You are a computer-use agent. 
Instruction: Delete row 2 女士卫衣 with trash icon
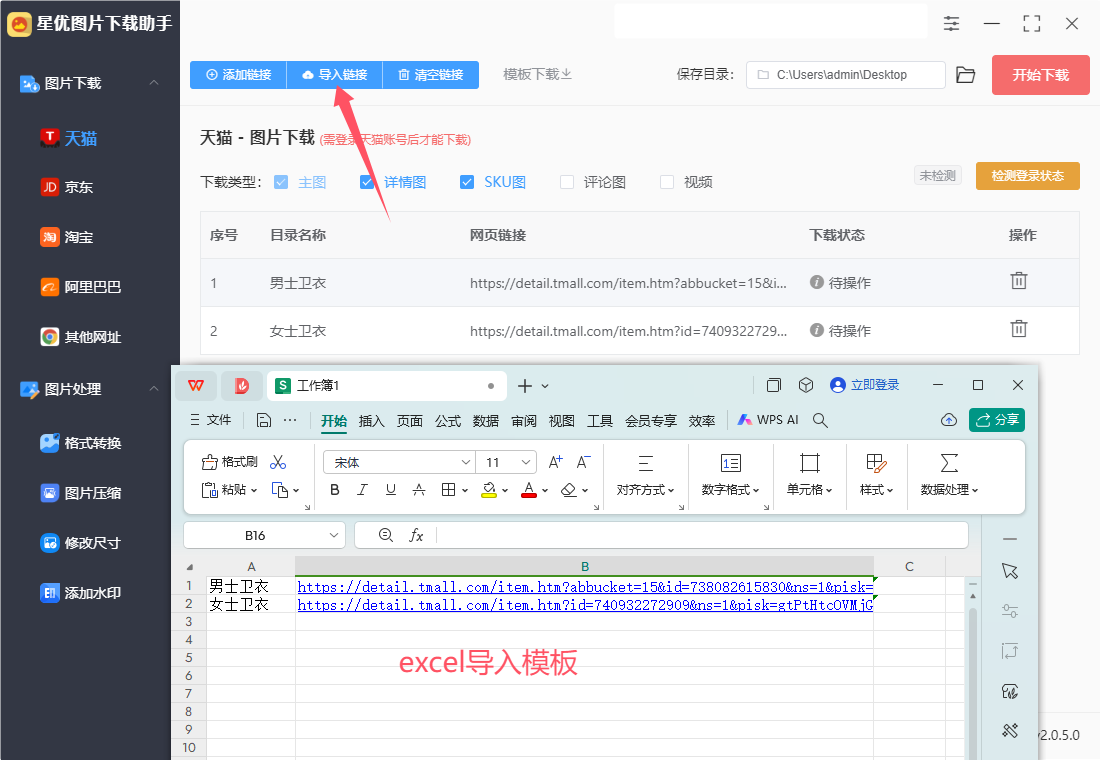[1019, 328]
